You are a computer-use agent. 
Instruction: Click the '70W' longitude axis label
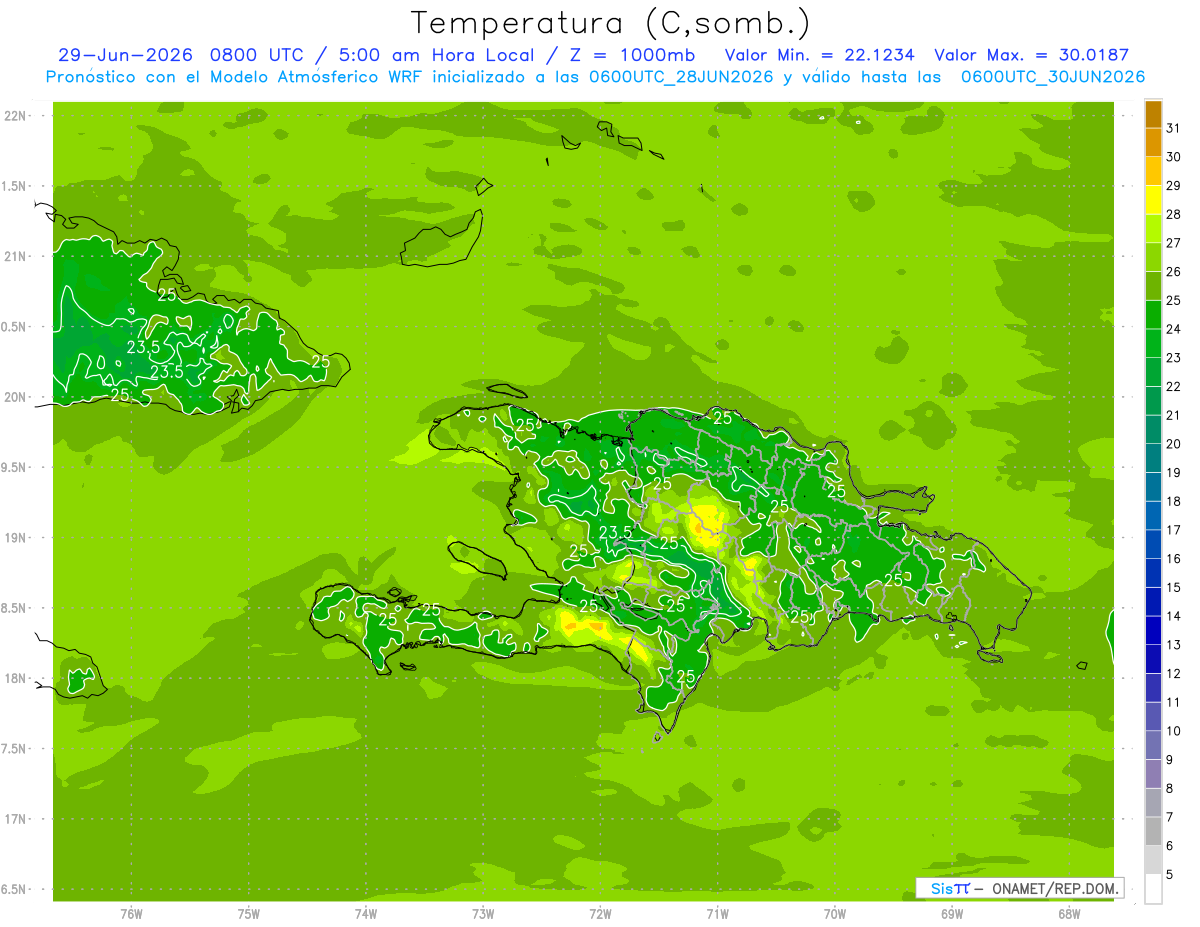pyautogui.click(x=835, y=913)
